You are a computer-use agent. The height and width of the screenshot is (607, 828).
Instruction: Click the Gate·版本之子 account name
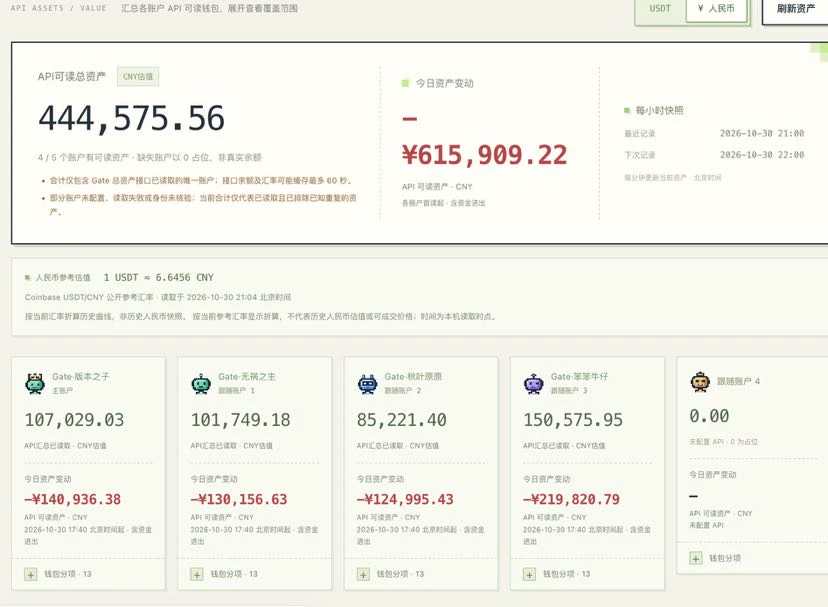(81, 377)
